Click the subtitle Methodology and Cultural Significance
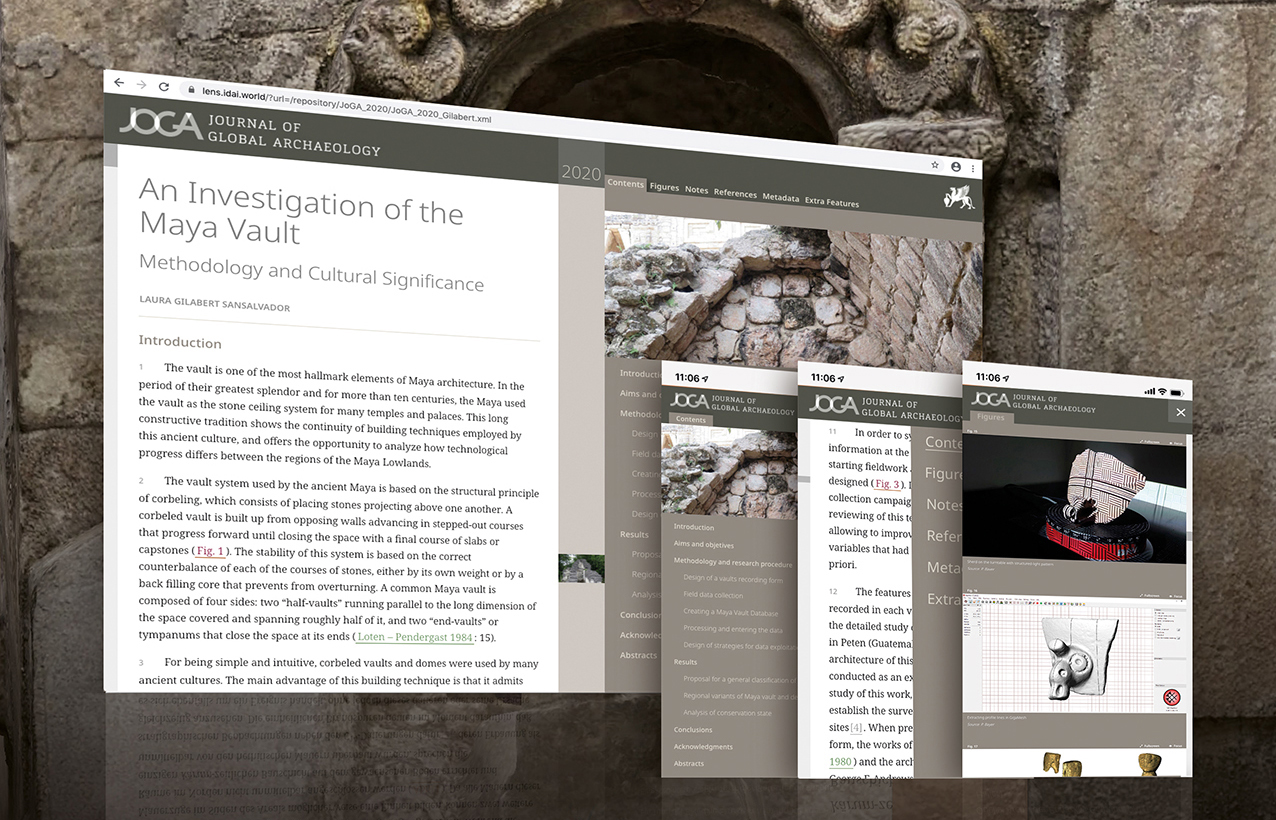The width and height of the screenshot is (1276, 820). coord(311,271)
